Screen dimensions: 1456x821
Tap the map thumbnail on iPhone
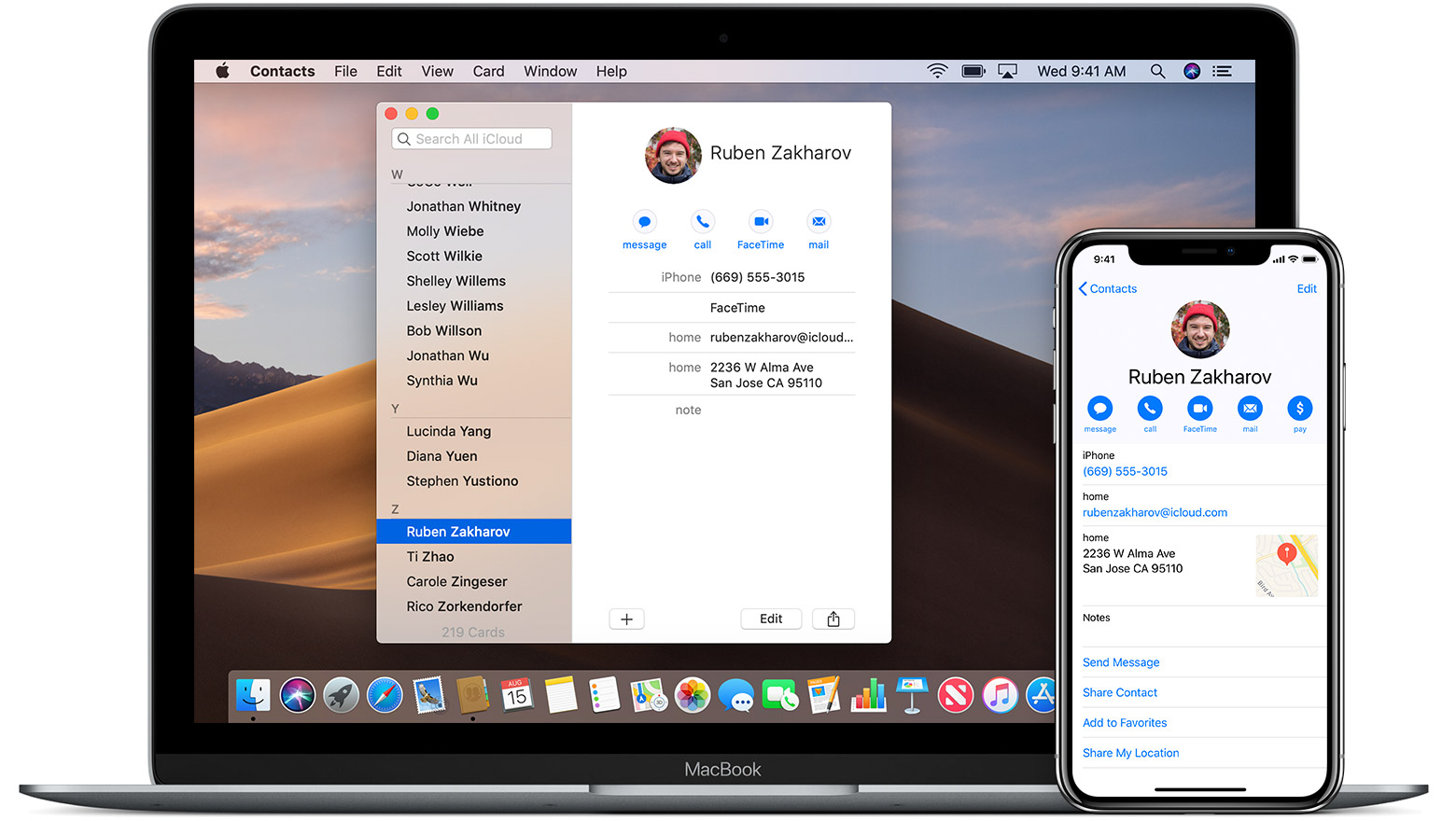[1286, 565]
